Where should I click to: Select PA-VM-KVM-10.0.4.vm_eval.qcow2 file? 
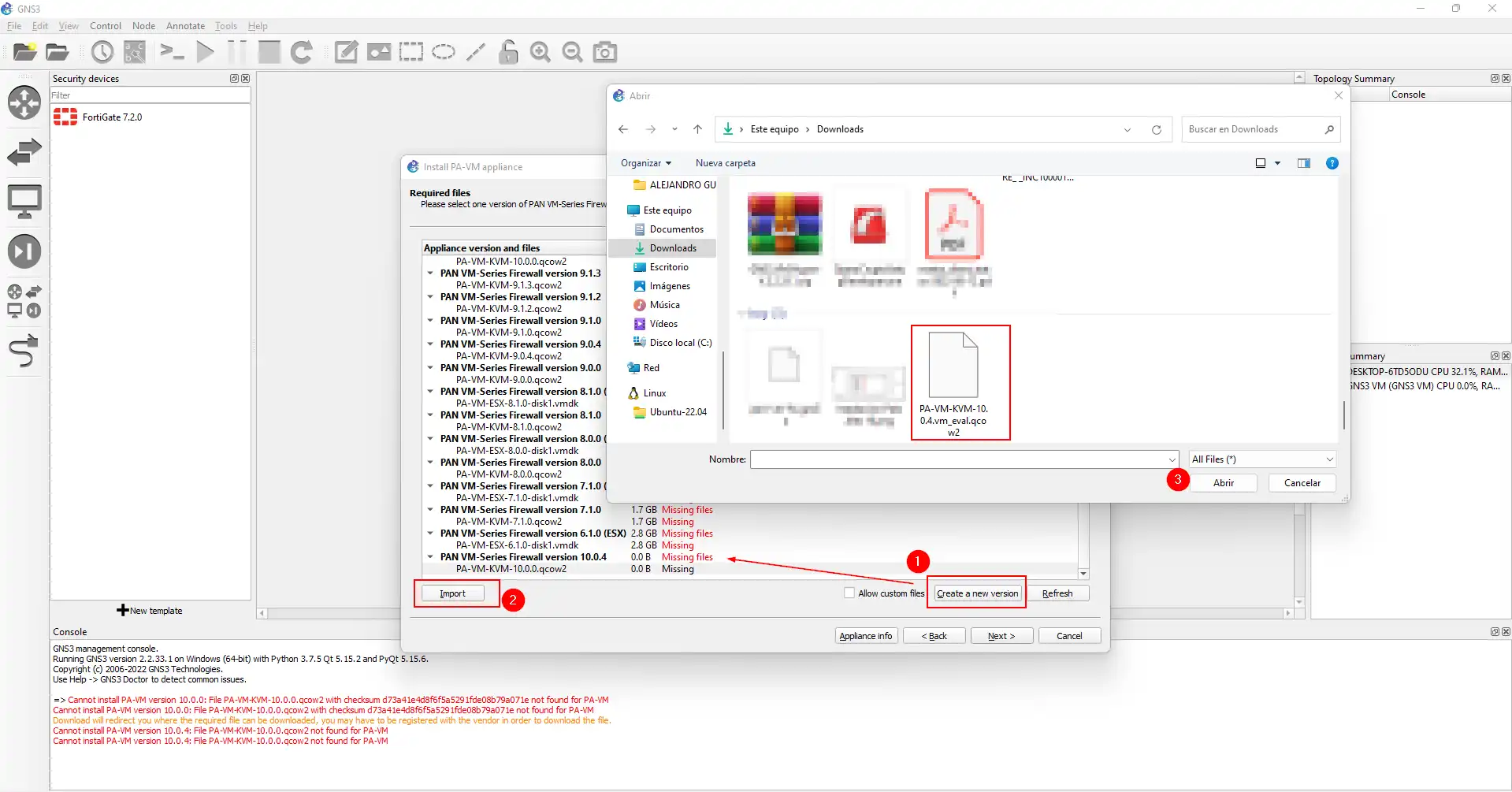click(x=953, y=383)
